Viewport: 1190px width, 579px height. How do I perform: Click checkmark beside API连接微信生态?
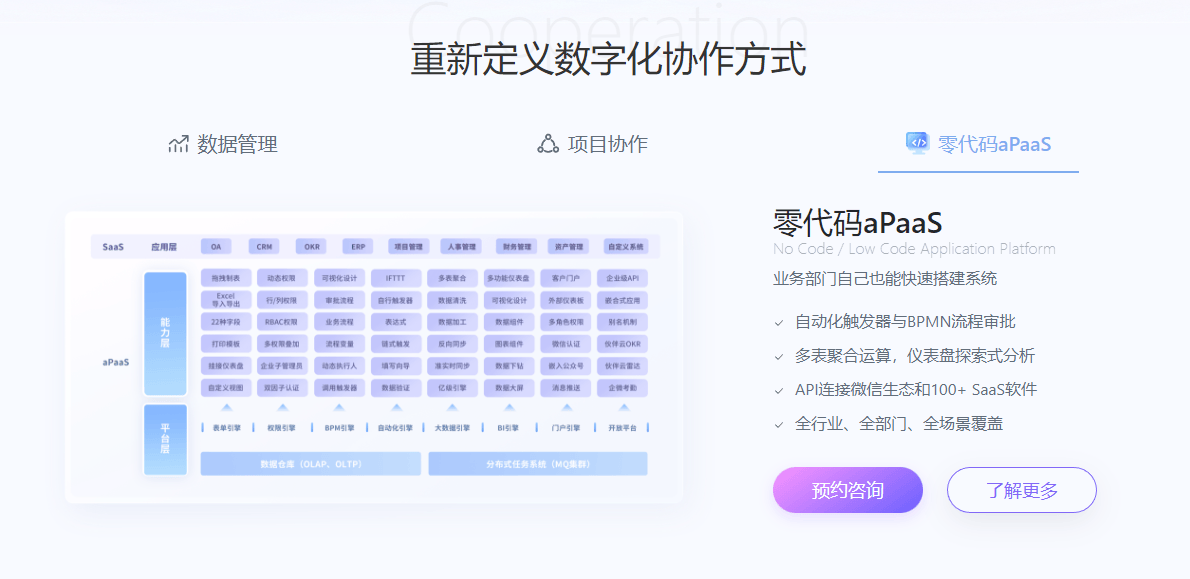click(x=779, y=391)
